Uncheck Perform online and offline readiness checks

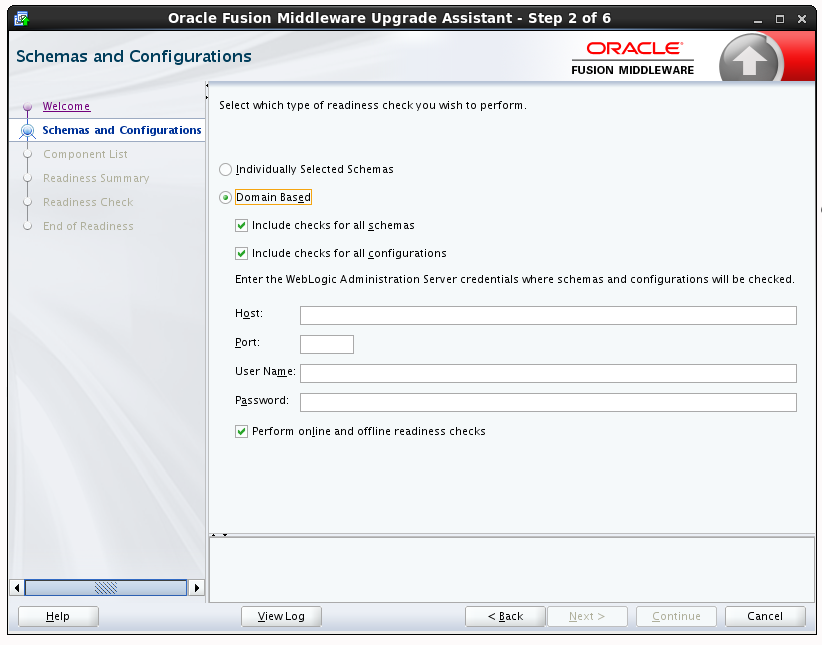click(x=241, y=432)
